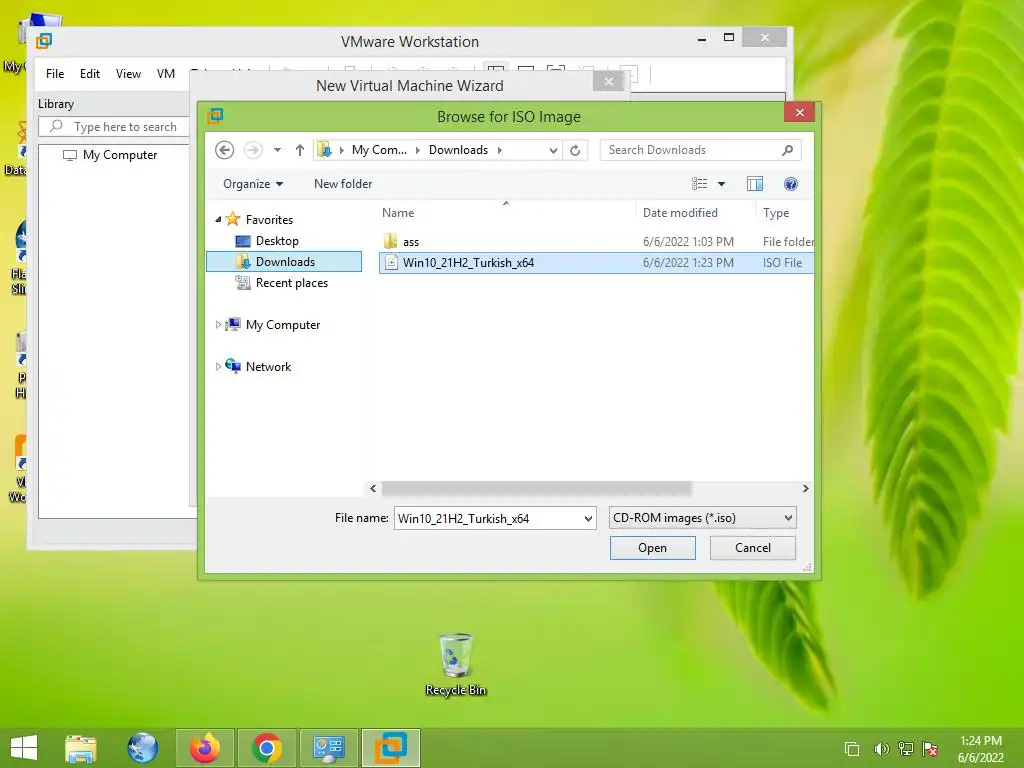The image size is (1024, 768).
Task: Close the Browse for ISO Image dialog
Action: click(x=799, y=112)
